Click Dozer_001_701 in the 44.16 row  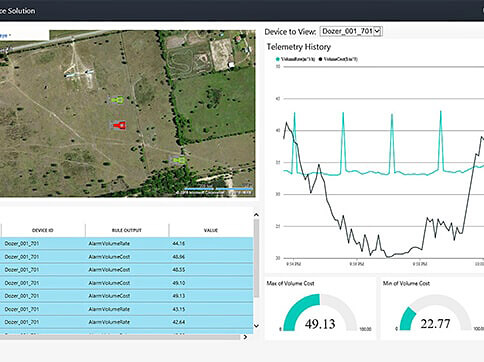pyautogui.click(x=22, y=244)
